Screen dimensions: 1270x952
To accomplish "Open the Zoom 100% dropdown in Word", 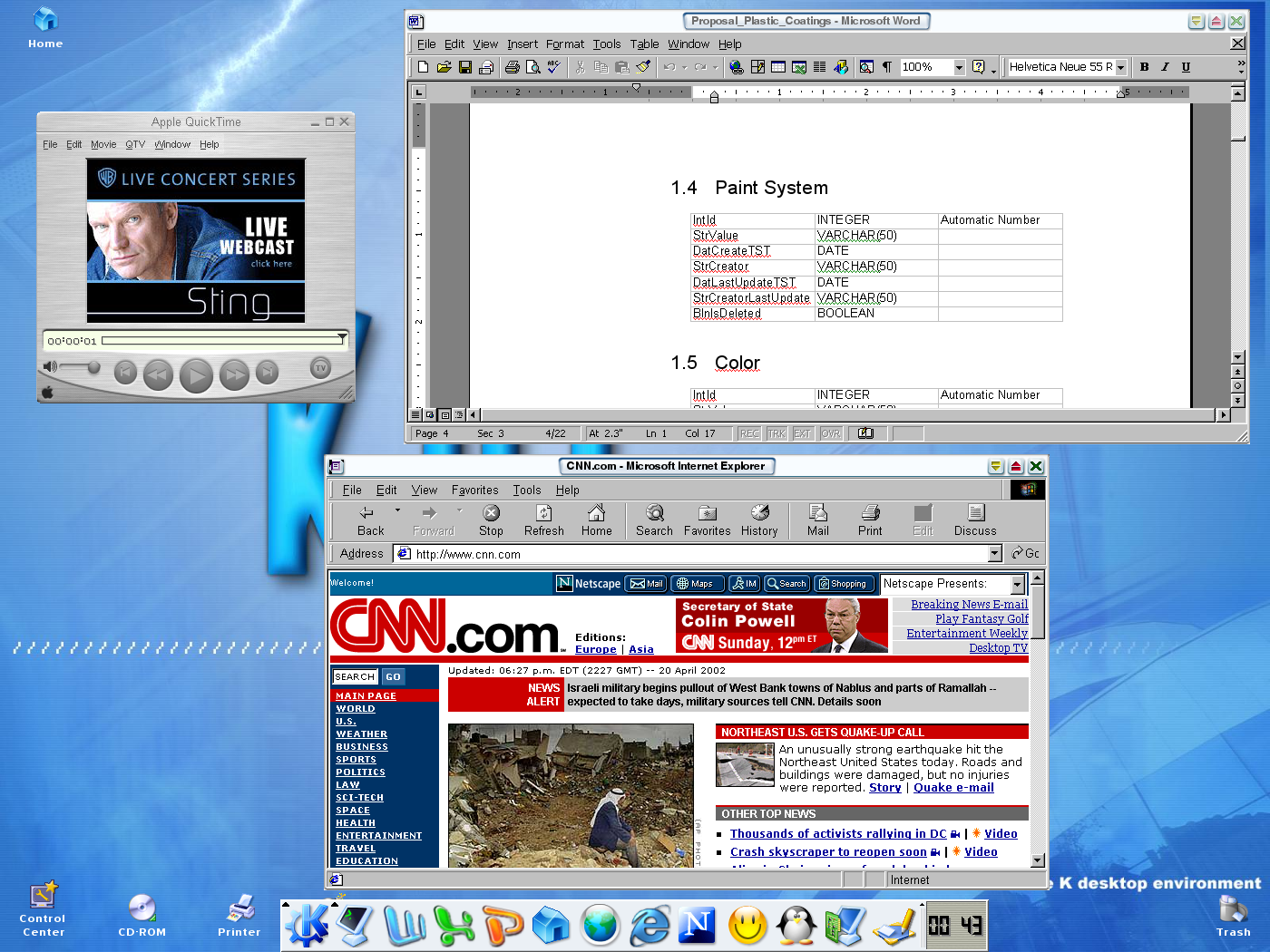I will (959, 67).
